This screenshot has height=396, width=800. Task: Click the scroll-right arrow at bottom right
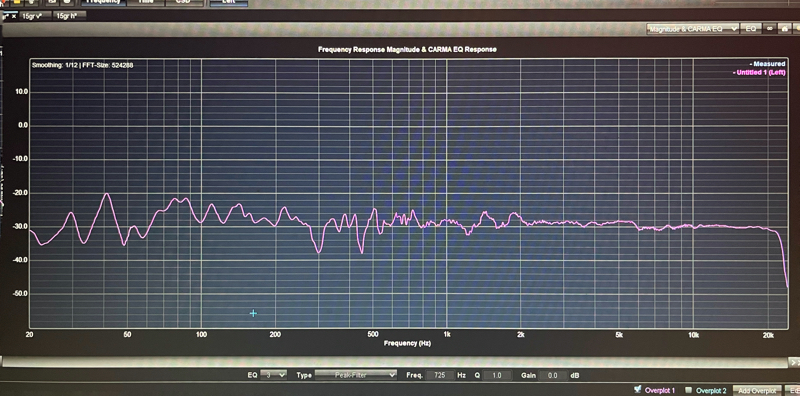(795, 362)
